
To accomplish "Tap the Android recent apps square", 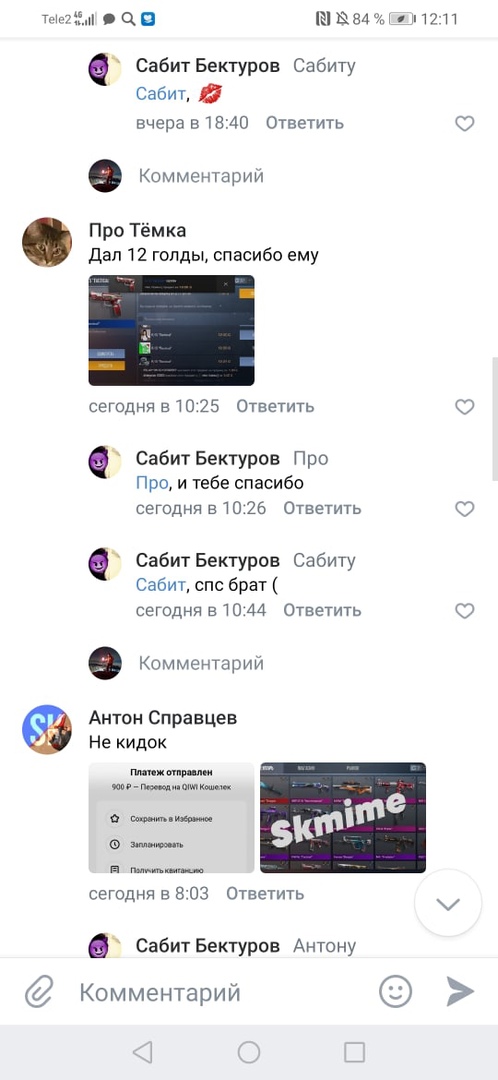I will [354, 1052].
